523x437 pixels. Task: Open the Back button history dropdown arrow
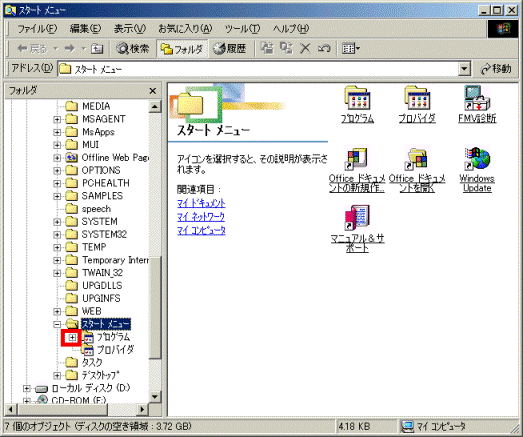click(56, 49)
